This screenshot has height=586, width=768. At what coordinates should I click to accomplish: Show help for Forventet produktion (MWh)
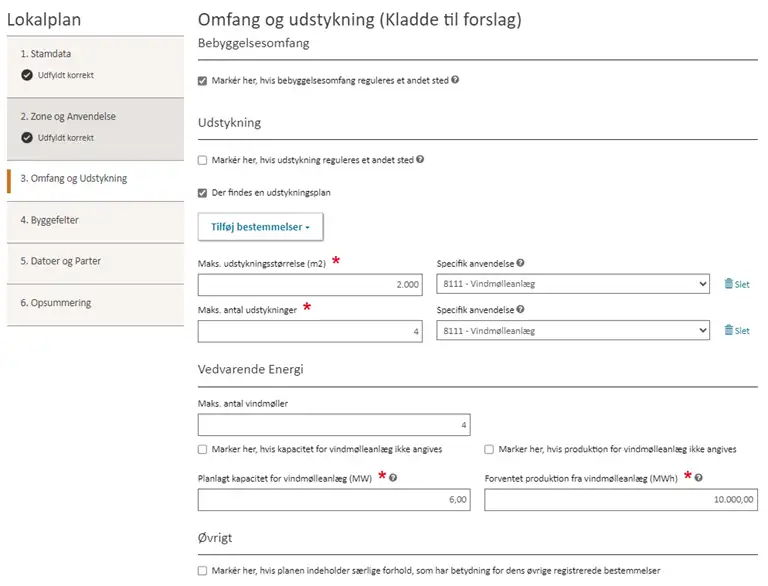coord(698,478)
